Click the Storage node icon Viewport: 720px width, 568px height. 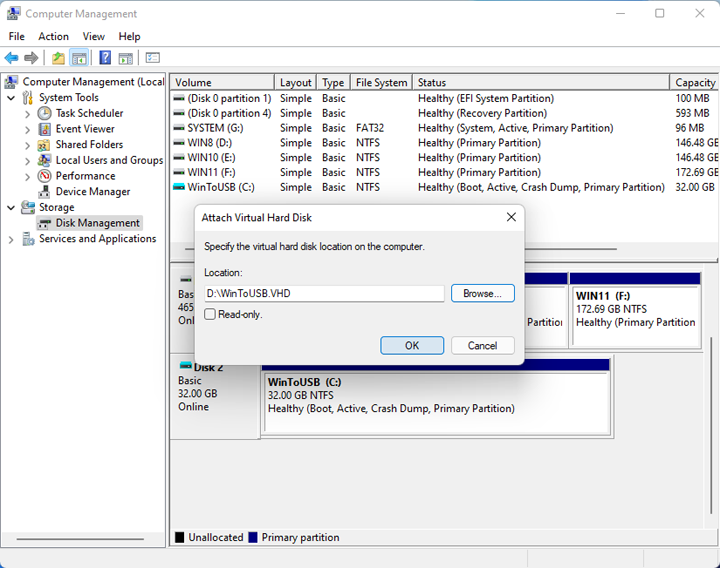[x=28, y=207]
